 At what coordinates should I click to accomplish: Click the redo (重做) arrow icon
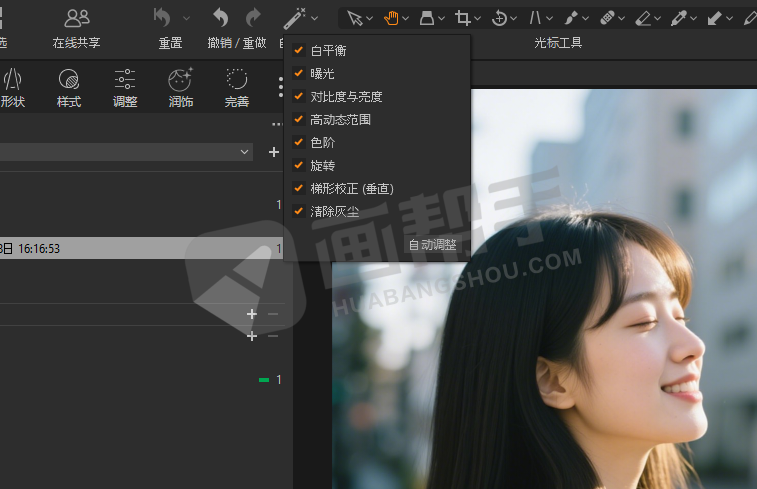(x=253, y=18)
